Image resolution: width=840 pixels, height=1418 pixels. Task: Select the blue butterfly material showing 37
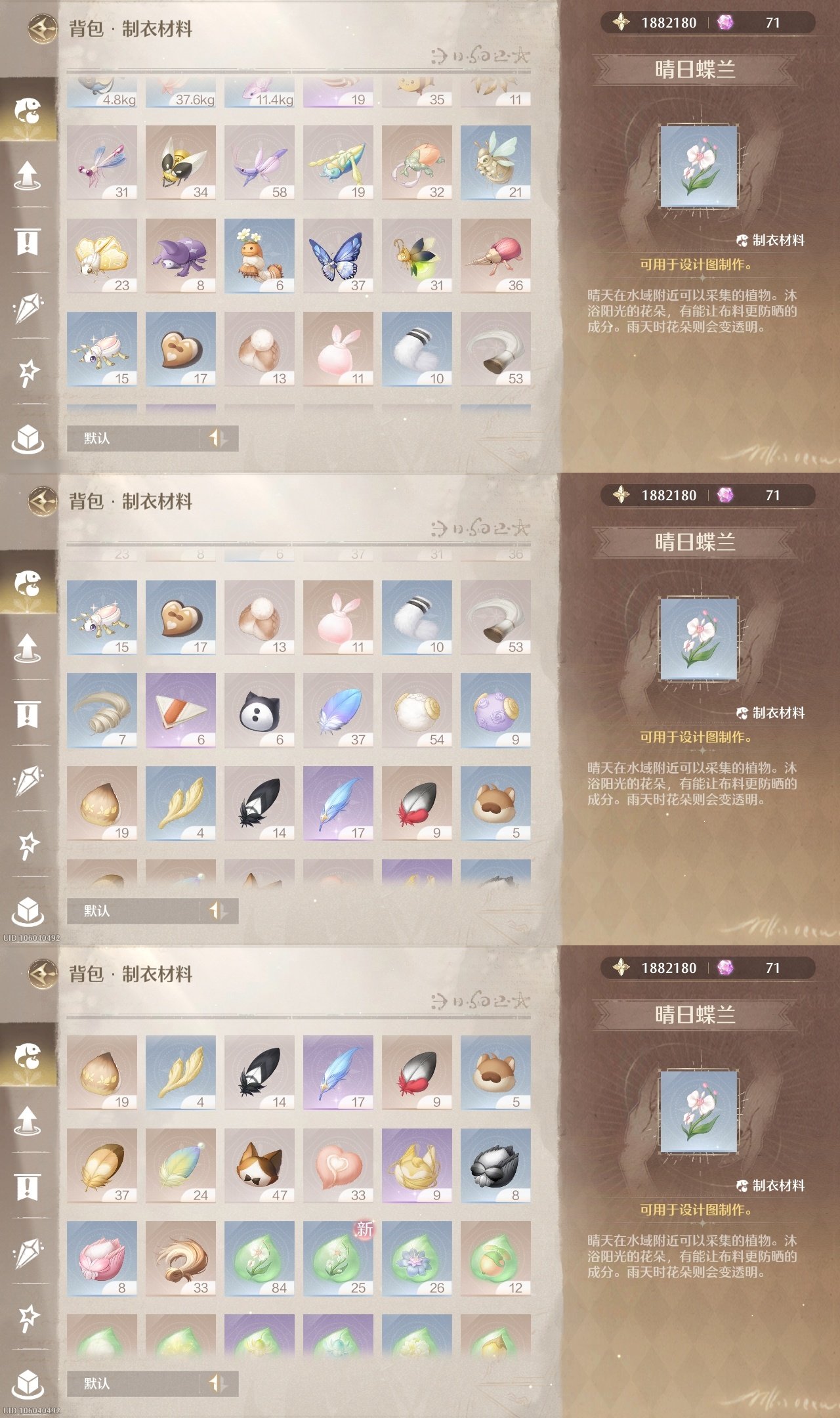(x=338, y=256)
